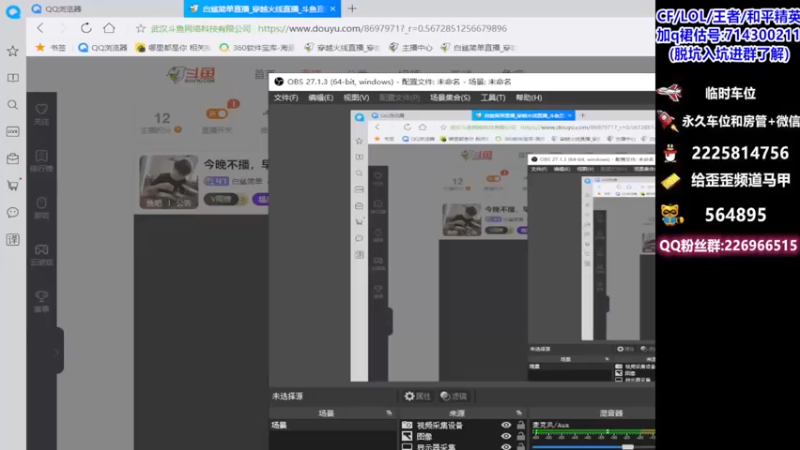Image resolution: width=800 pixels, height=450 pixels.
Task: Open the briefcase toolbox icon in sidebar
Action: pyautogui.click(x=13, y=159)
